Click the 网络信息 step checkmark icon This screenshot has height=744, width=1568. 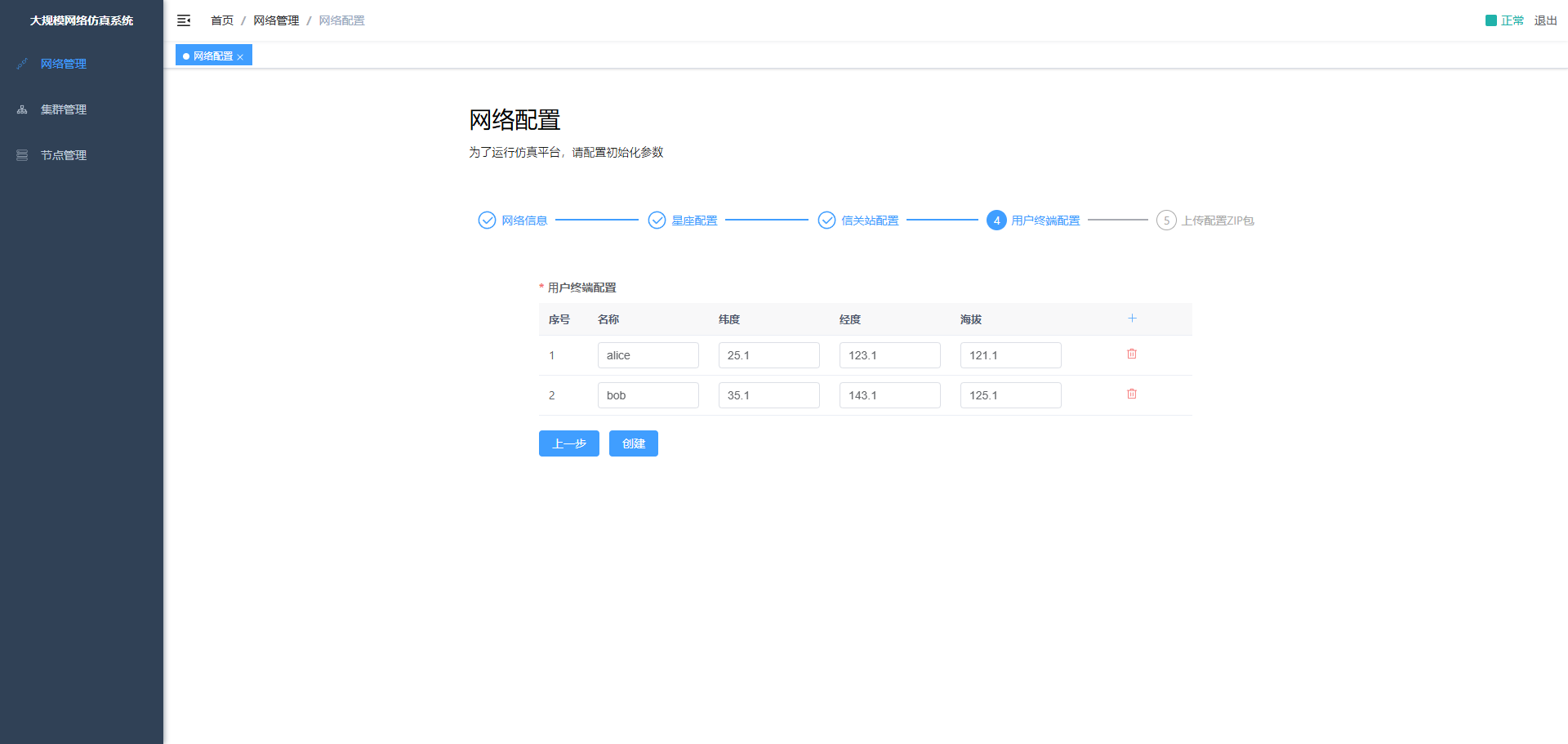coord(487,221)
